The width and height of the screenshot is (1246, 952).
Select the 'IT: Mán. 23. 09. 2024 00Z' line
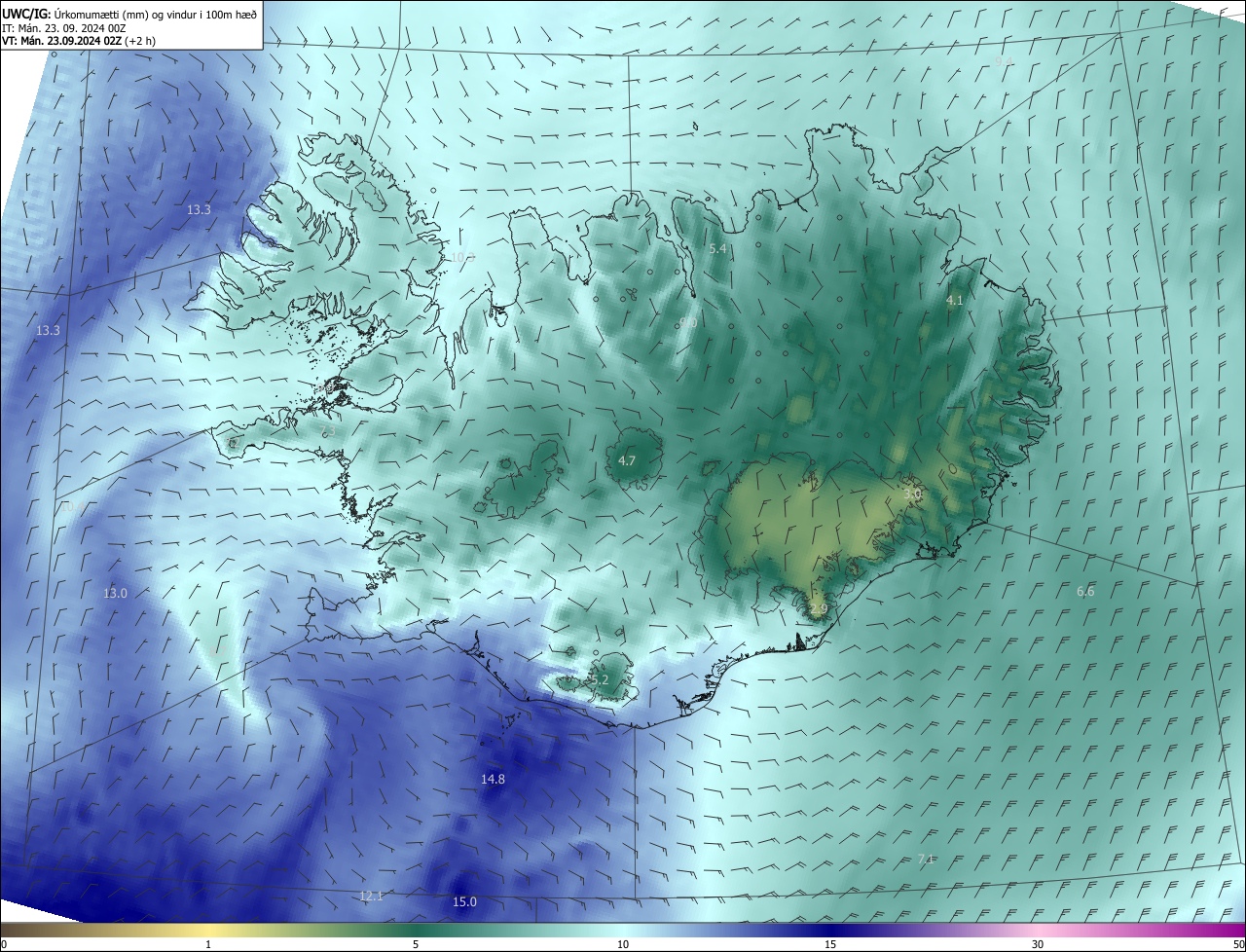[62, 27]
